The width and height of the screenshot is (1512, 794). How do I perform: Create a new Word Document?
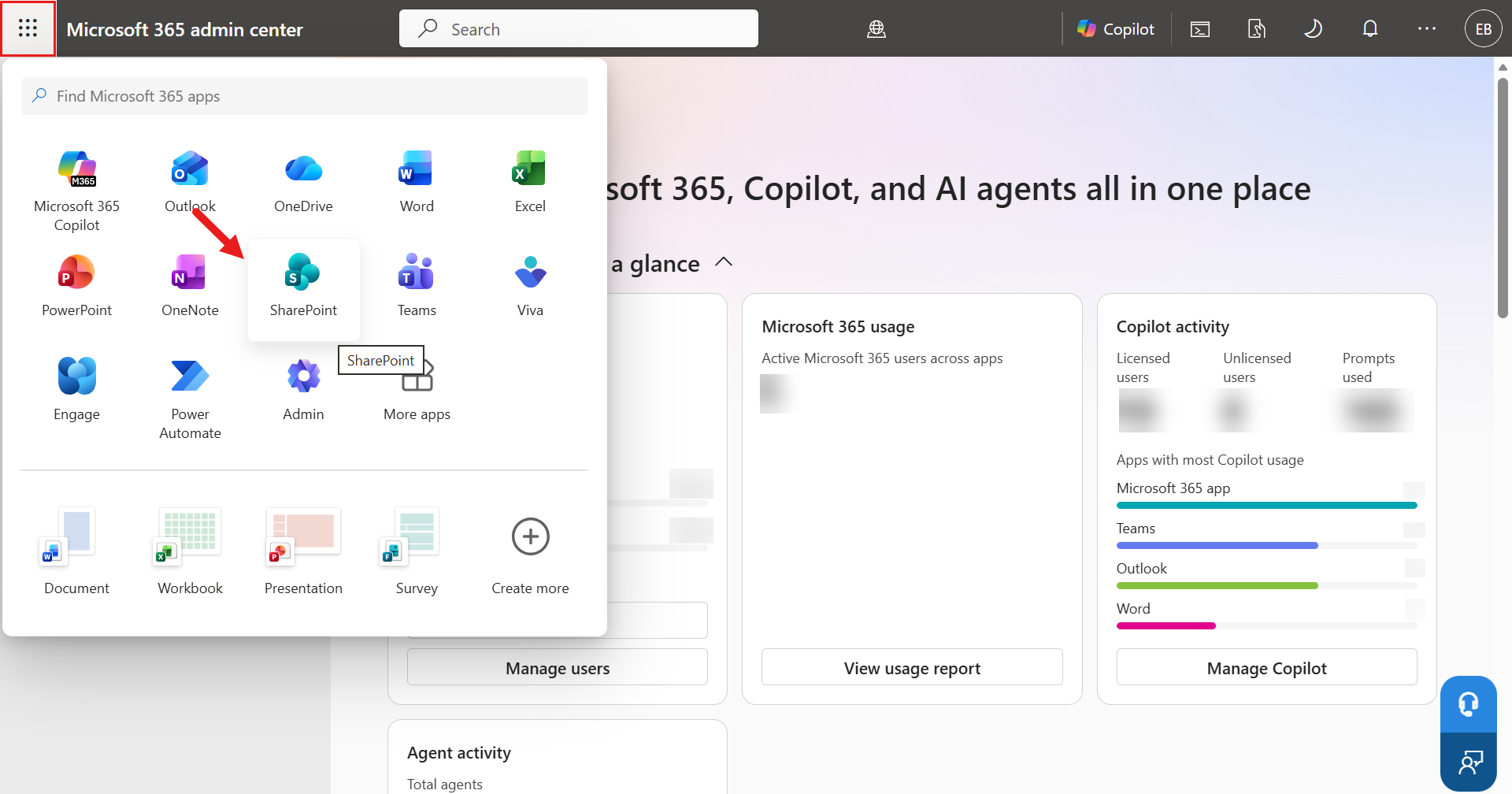[x=76, y=551]
